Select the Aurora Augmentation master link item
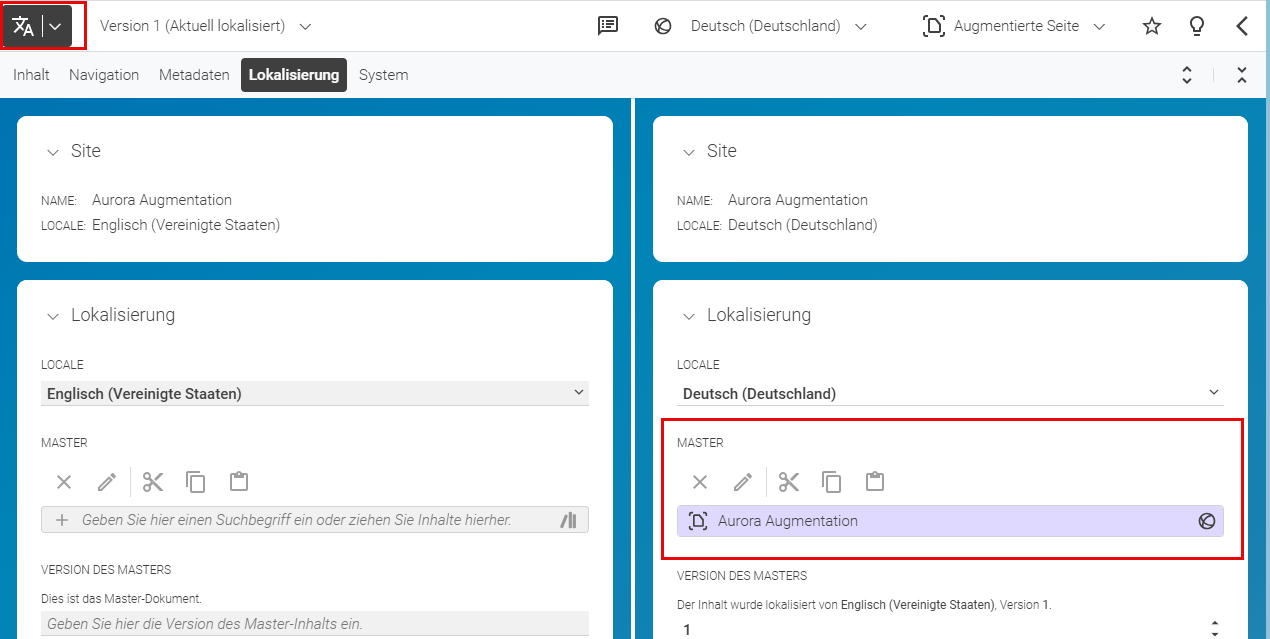The width and height of the screenshot is (1270, 639). coord(950,521)
